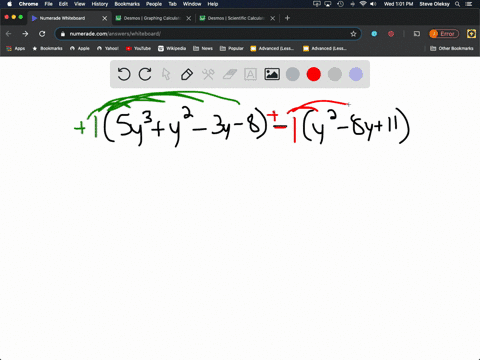480x360 pixels.
Task: Open the History menu
Action: click(x=100, y=4)
